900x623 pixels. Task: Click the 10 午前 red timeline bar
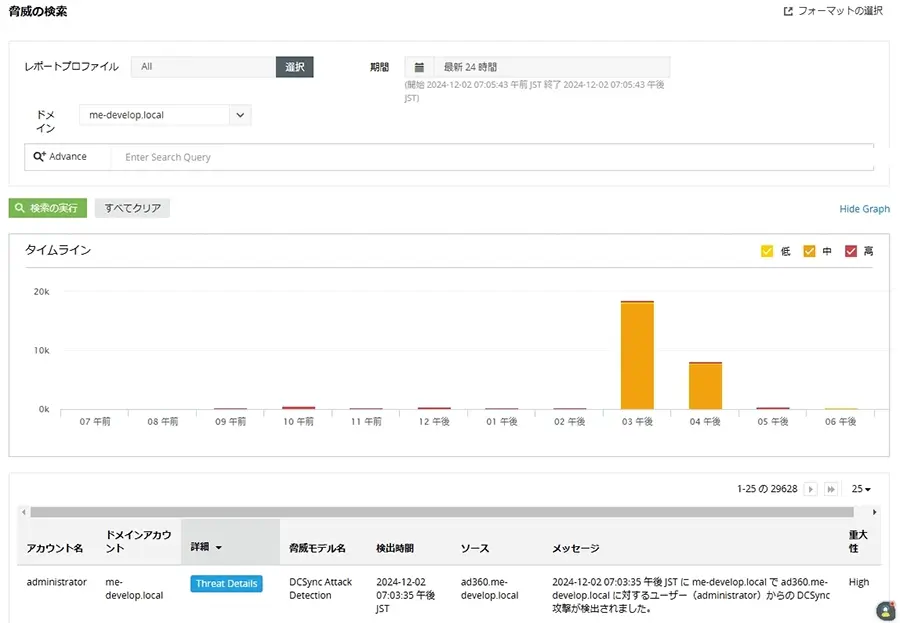pos(298,408)
